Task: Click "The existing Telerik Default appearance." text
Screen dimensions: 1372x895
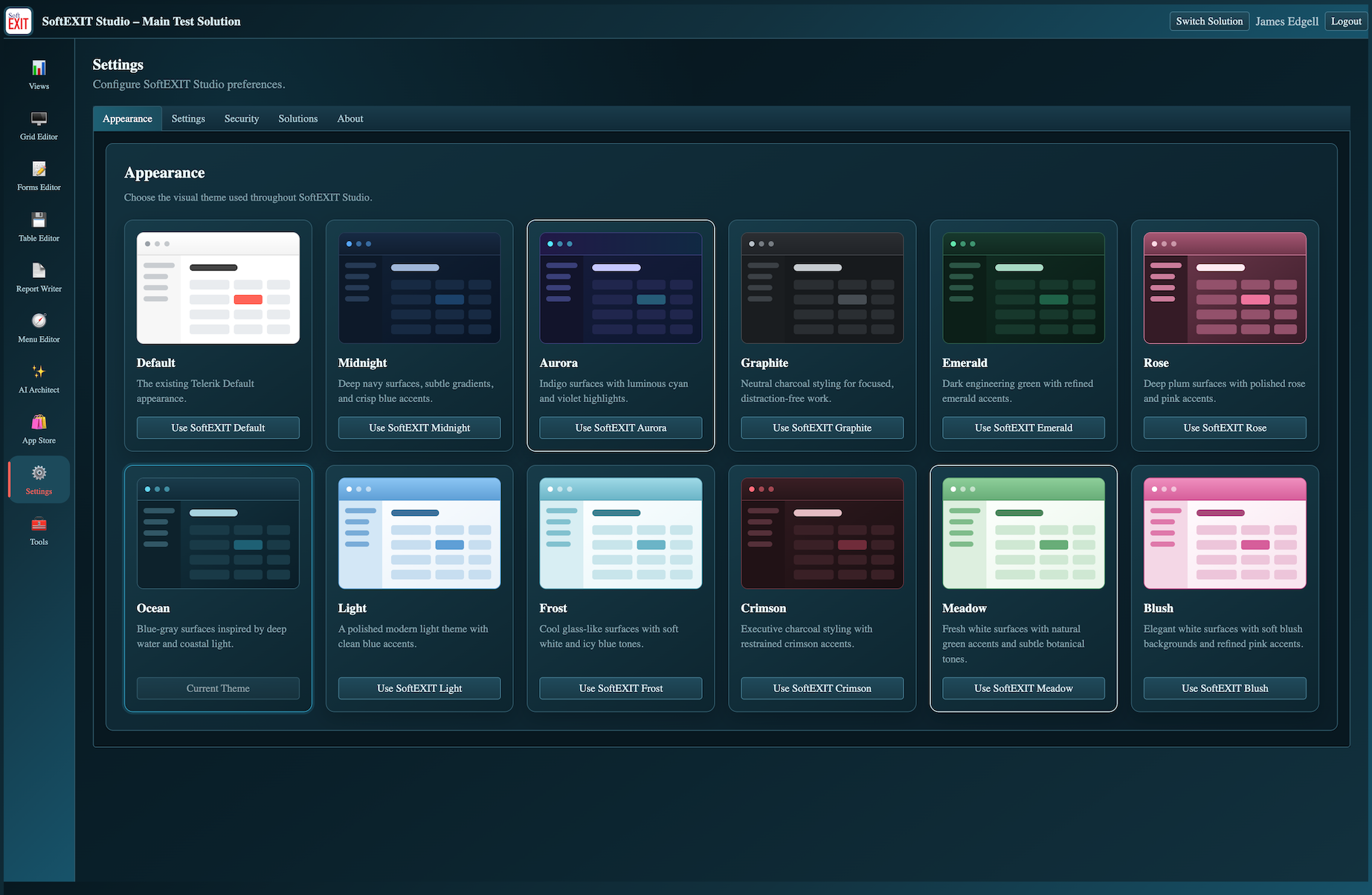Action: coord(196,391)
